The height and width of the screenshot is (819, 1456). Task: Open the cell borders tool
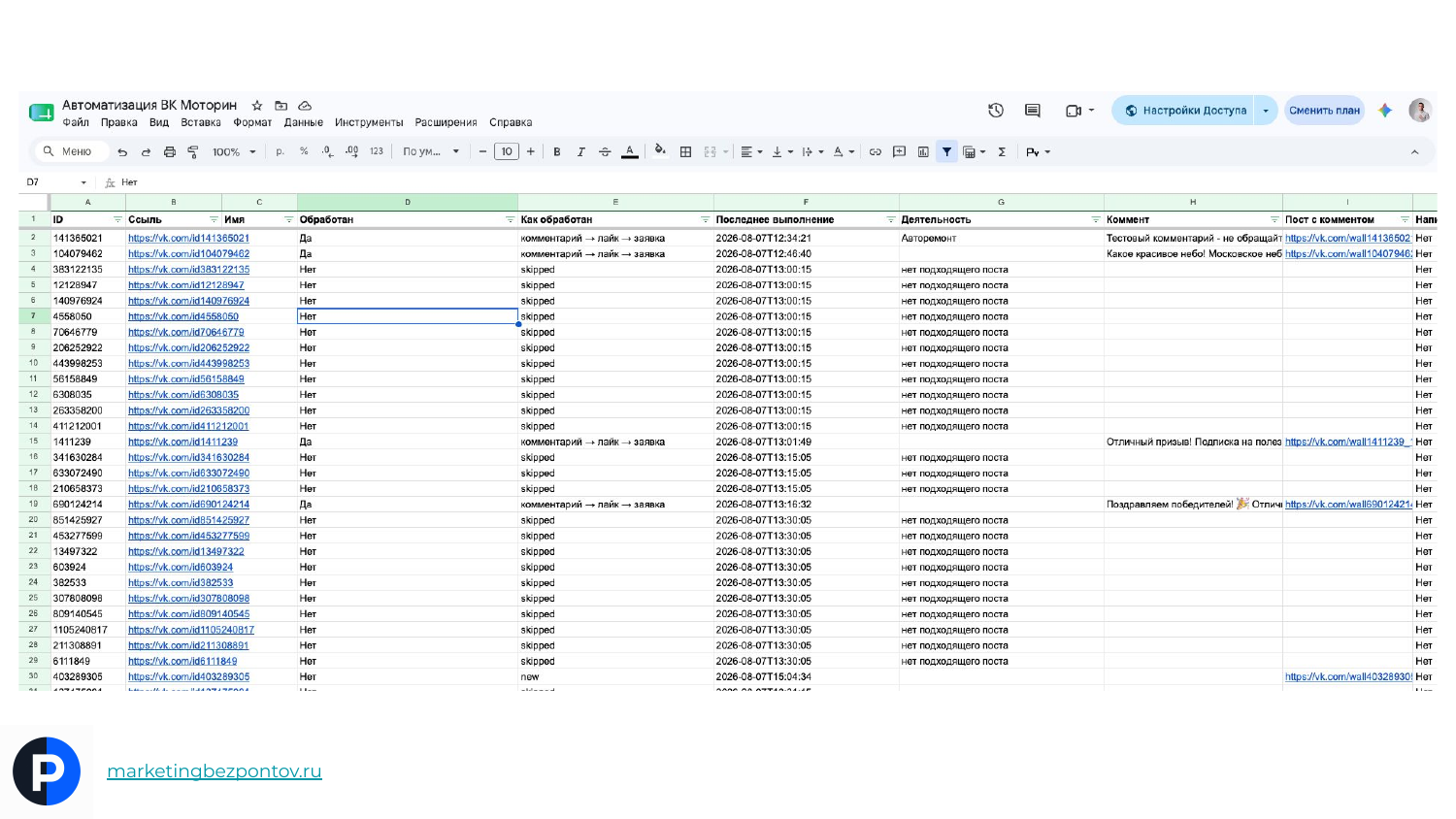click(685, 152)
